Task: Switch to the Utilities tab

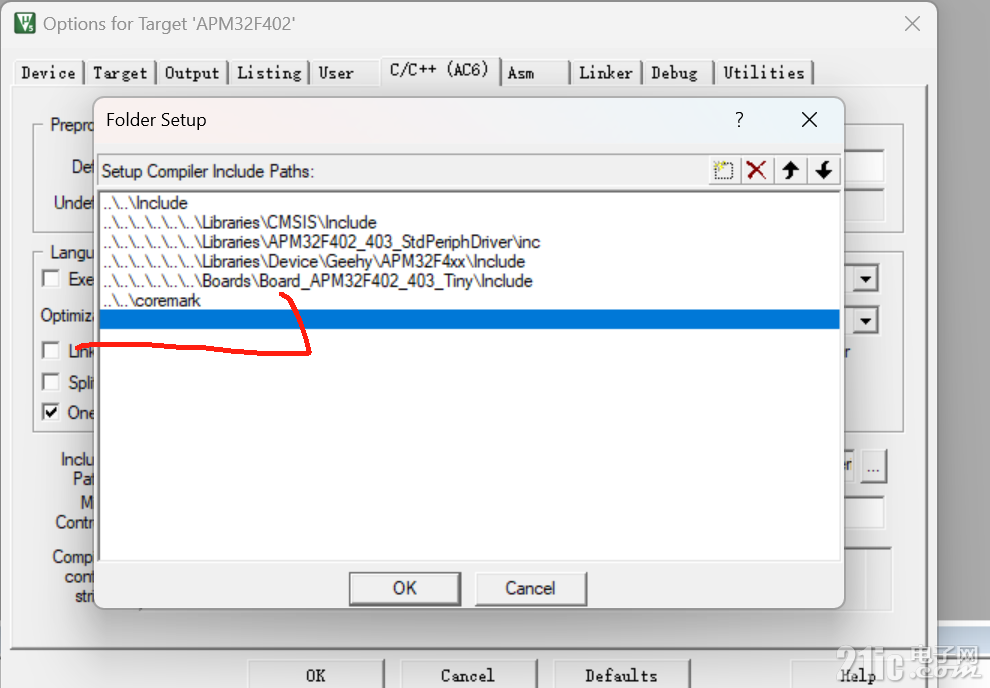Action: point(764,73)
